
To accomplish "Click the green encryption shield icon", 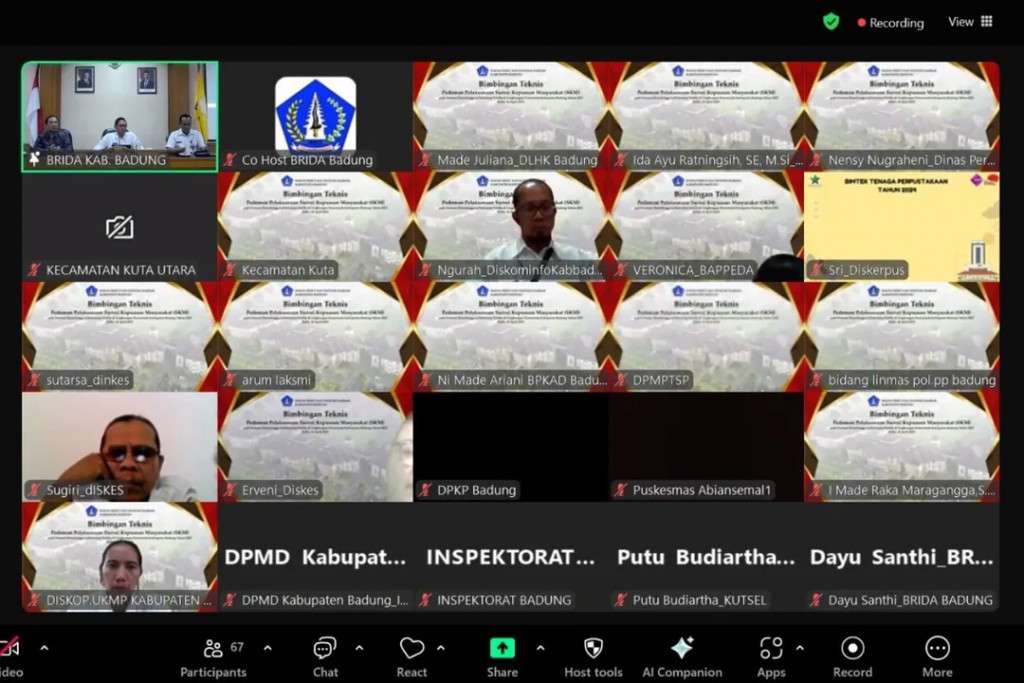I will point(831,22).
